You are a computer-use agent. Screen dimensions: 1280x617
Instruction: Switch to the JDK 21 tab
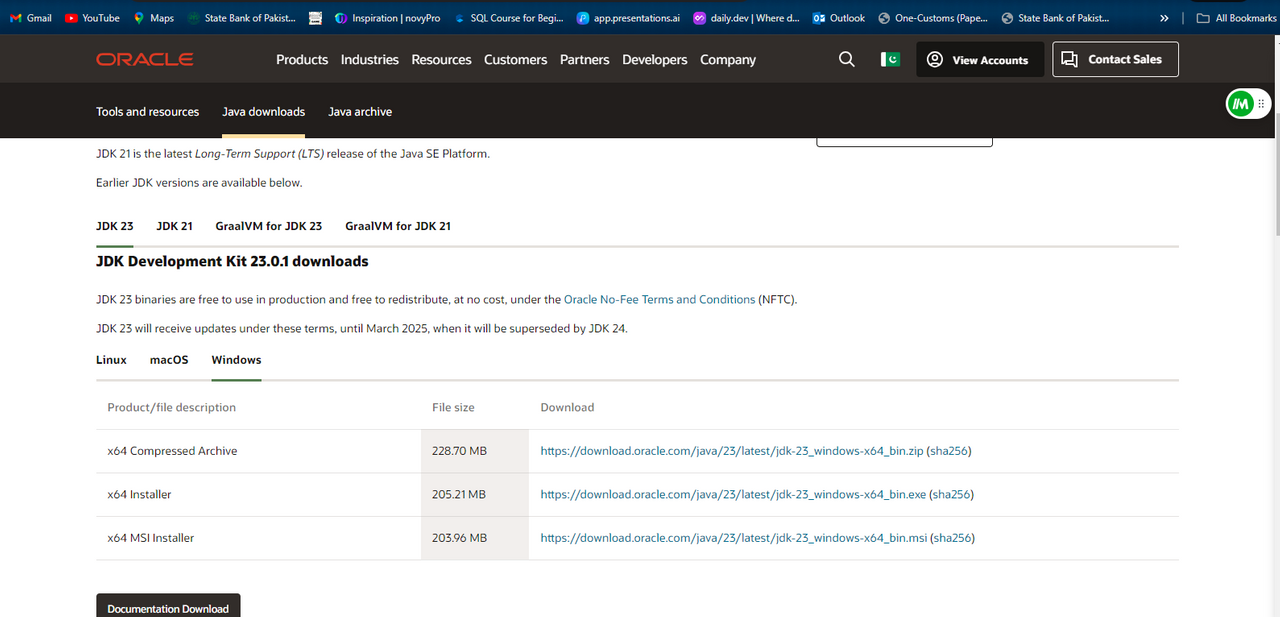click(174, 226)
